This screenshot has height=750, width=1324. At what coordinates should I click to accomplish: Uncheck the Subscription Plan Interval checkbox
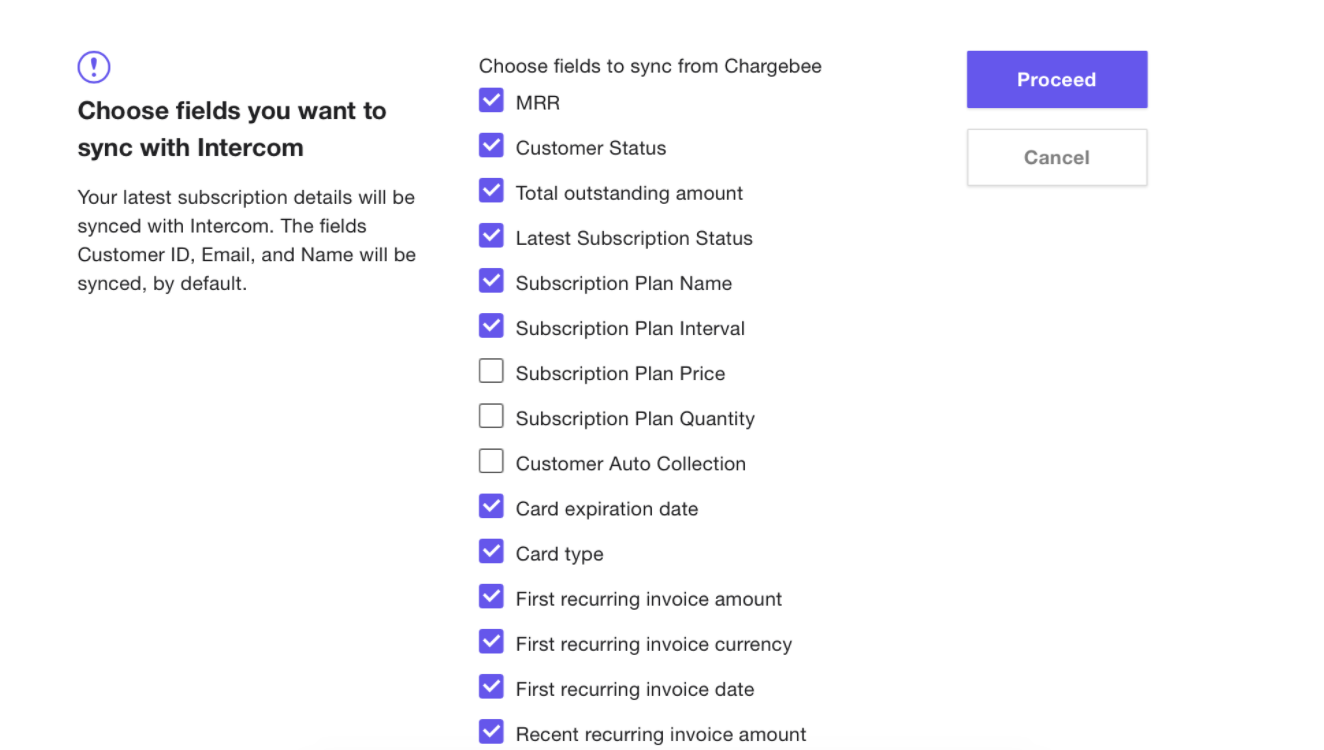point(491,326)
